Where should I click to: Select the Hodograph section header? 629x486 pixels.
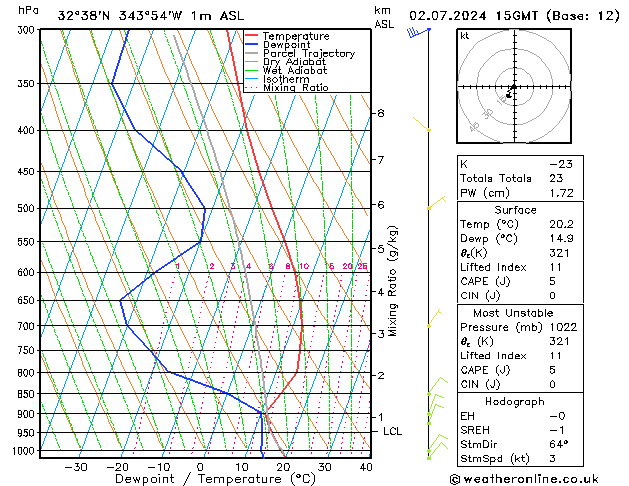(514, 401)
